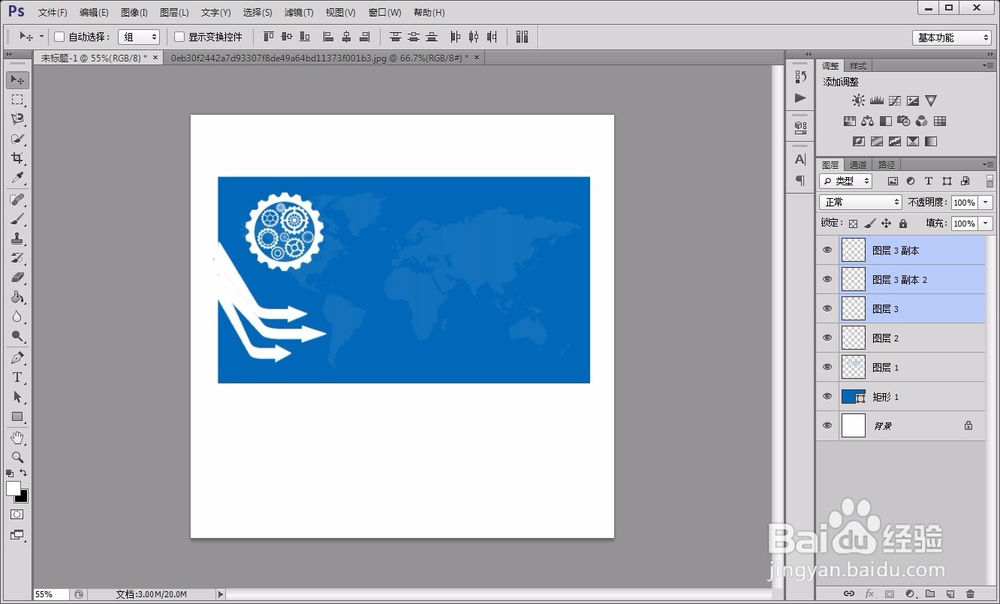
Task: Select the Zoom tool
Action: click(x=17, y=457)
